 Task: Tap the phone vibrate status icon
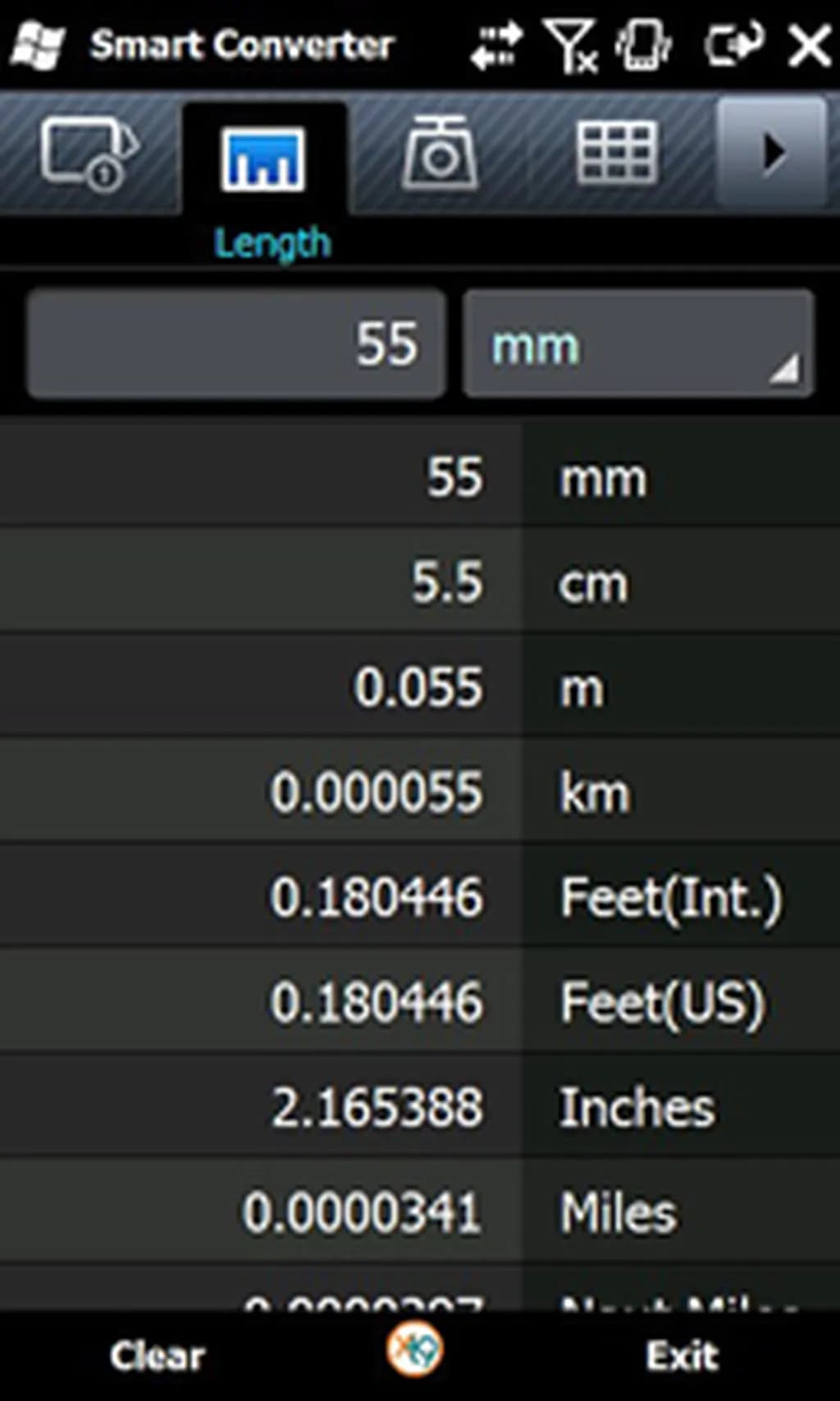coord(644,45)
